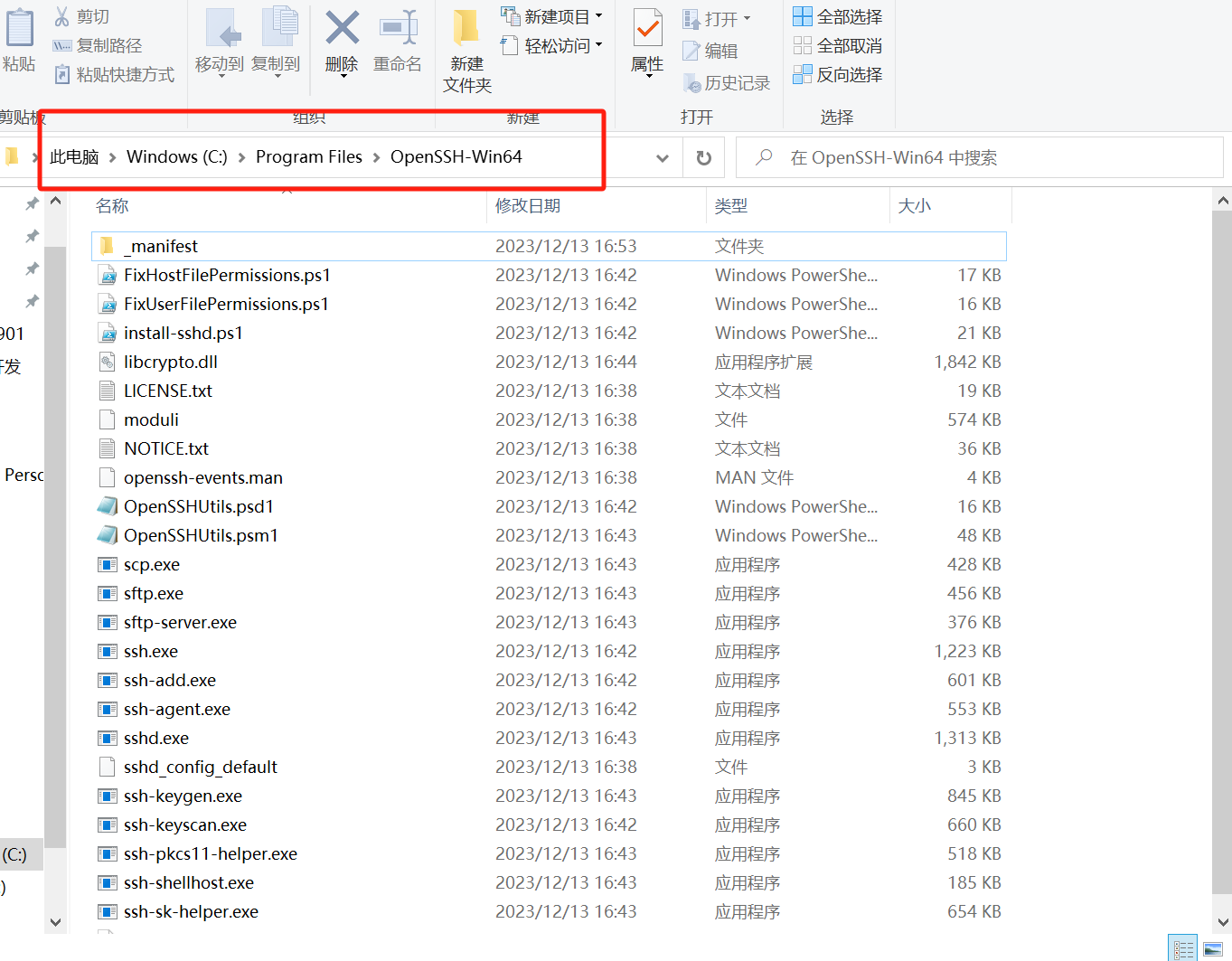Select the ssh-keygen.exe application icon
Image resolution: width=1232 pixels, height=961 pixels.
108,796
